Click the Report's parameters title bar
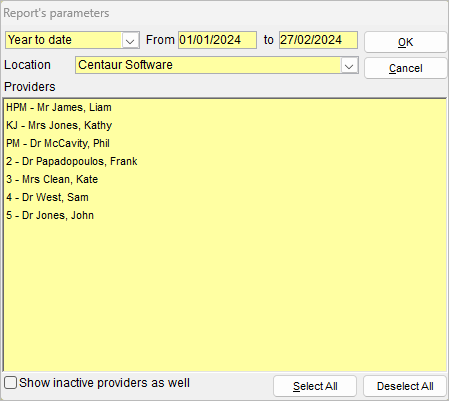This screenshot has height=401, width=449. (224, 13)
